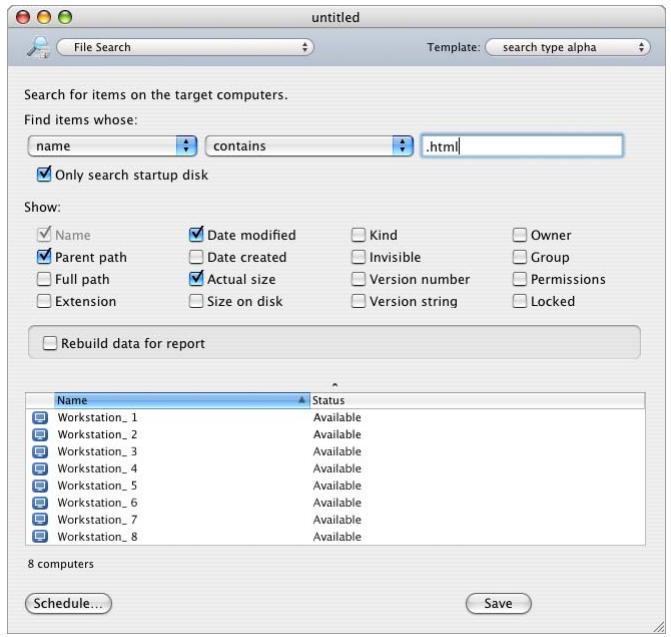This screenshot has height=637, width=671.
Task: Click Available status of Workstation_ 1
Action: (x=337, y=417)
